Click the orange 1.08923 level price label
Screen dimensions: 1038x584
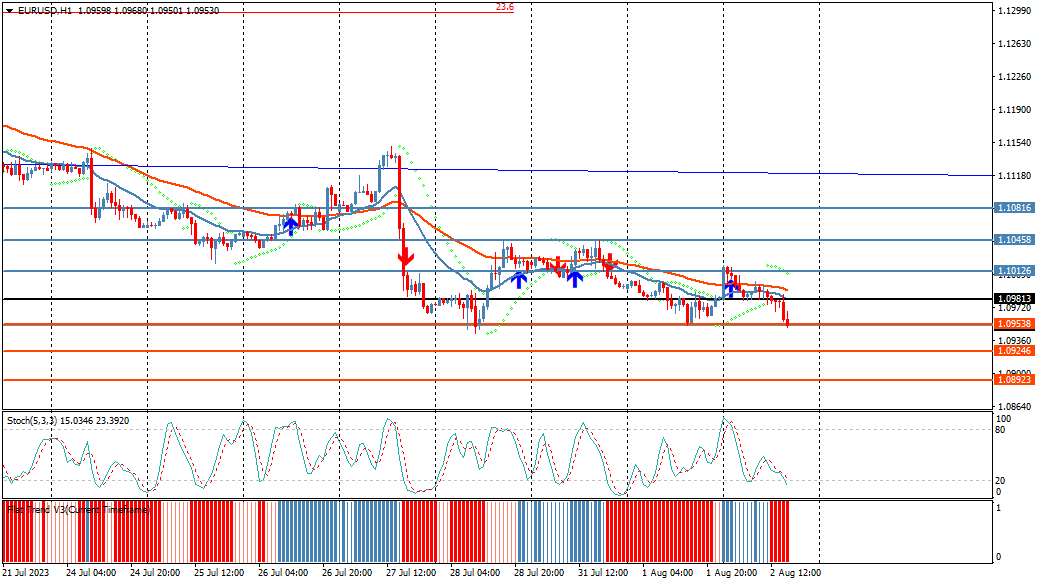click(1014, 379)
